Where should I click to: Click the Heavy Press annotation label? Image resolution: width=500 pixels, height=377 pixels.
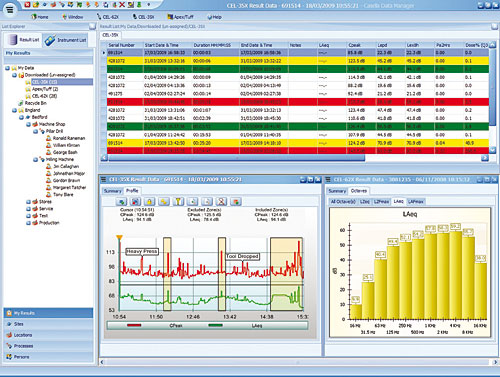tap(142, 252)
